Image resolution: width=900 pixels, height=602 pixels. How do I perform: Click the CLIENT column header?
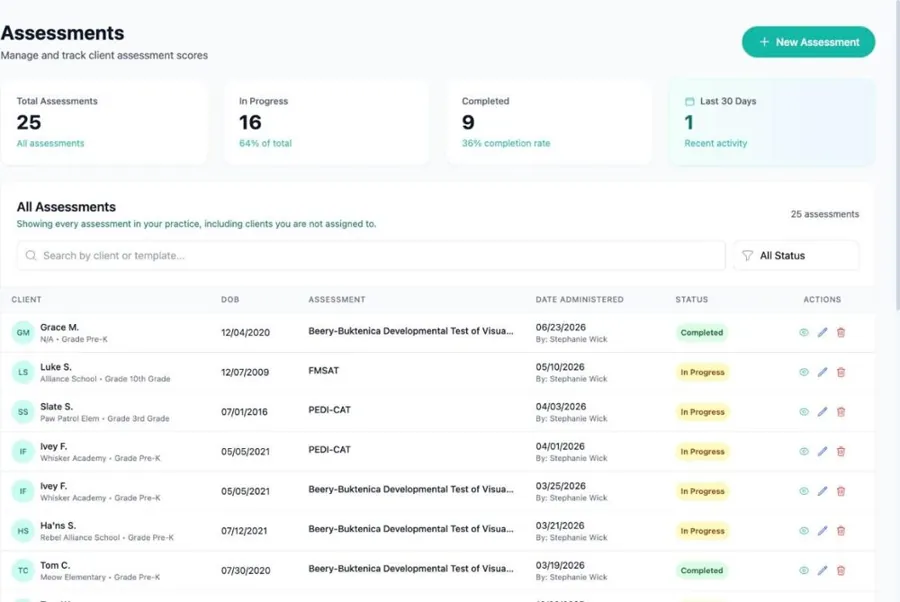click(x=26, y=300)
